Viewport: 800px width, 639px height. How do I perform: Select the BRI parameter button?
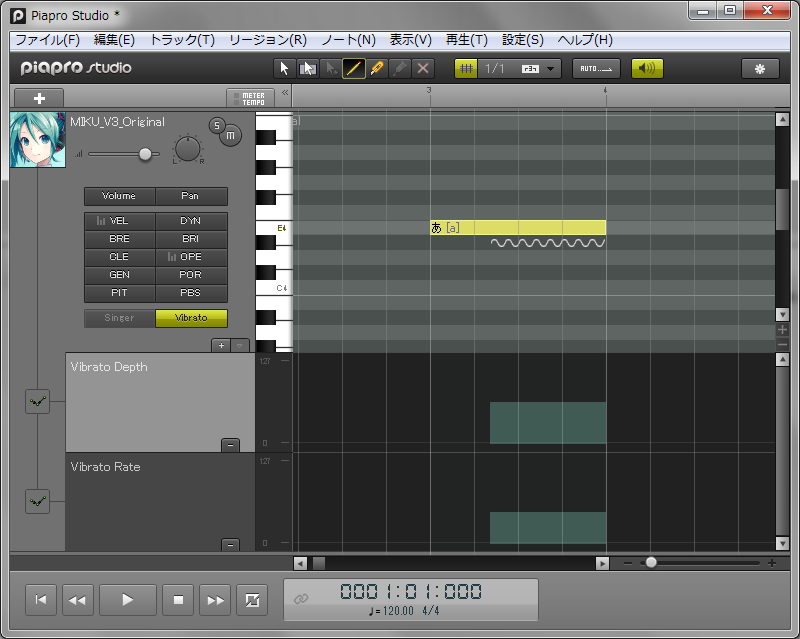(191, 239)
